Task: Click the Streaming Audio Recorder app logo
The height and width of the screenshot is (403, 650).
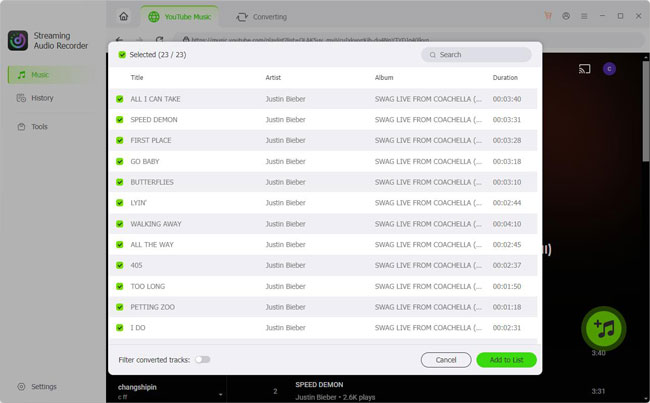Action: click(18, 41)
